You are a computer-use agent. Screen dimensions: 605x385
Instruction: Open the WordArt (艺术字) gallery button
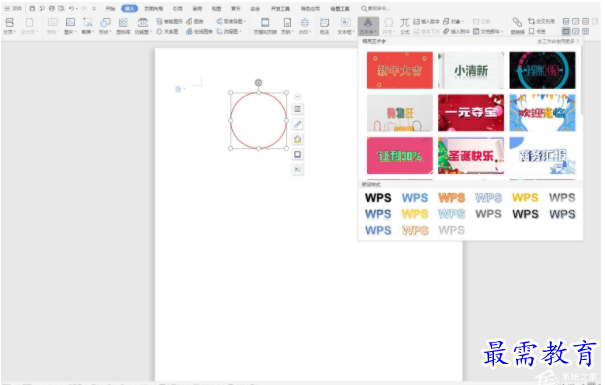(368, 26)
